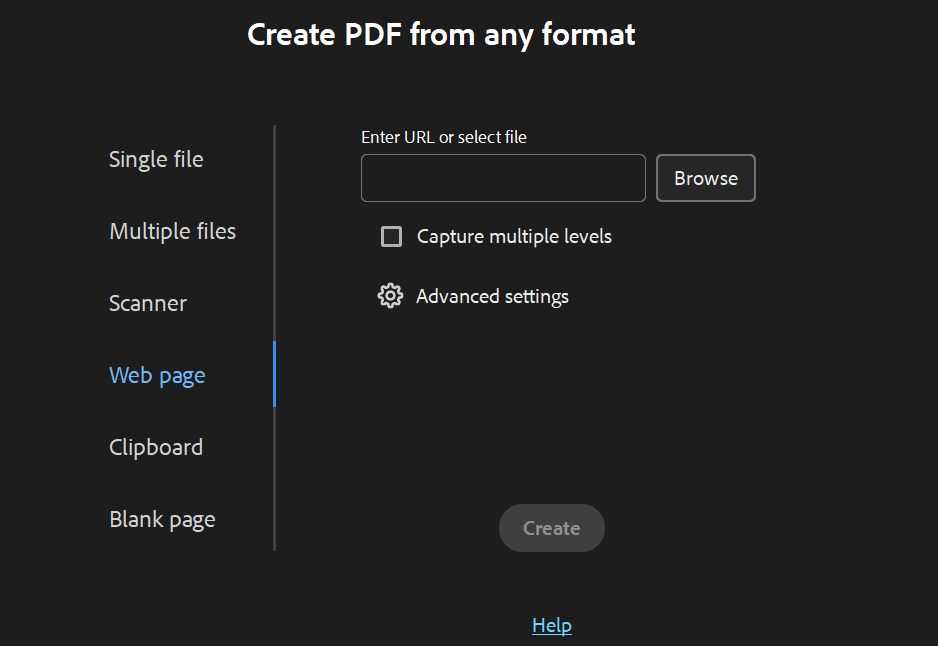Click the Advanced settings gear icon
Image resolution: width=938 pixels, height=646 pixels.
390,296
